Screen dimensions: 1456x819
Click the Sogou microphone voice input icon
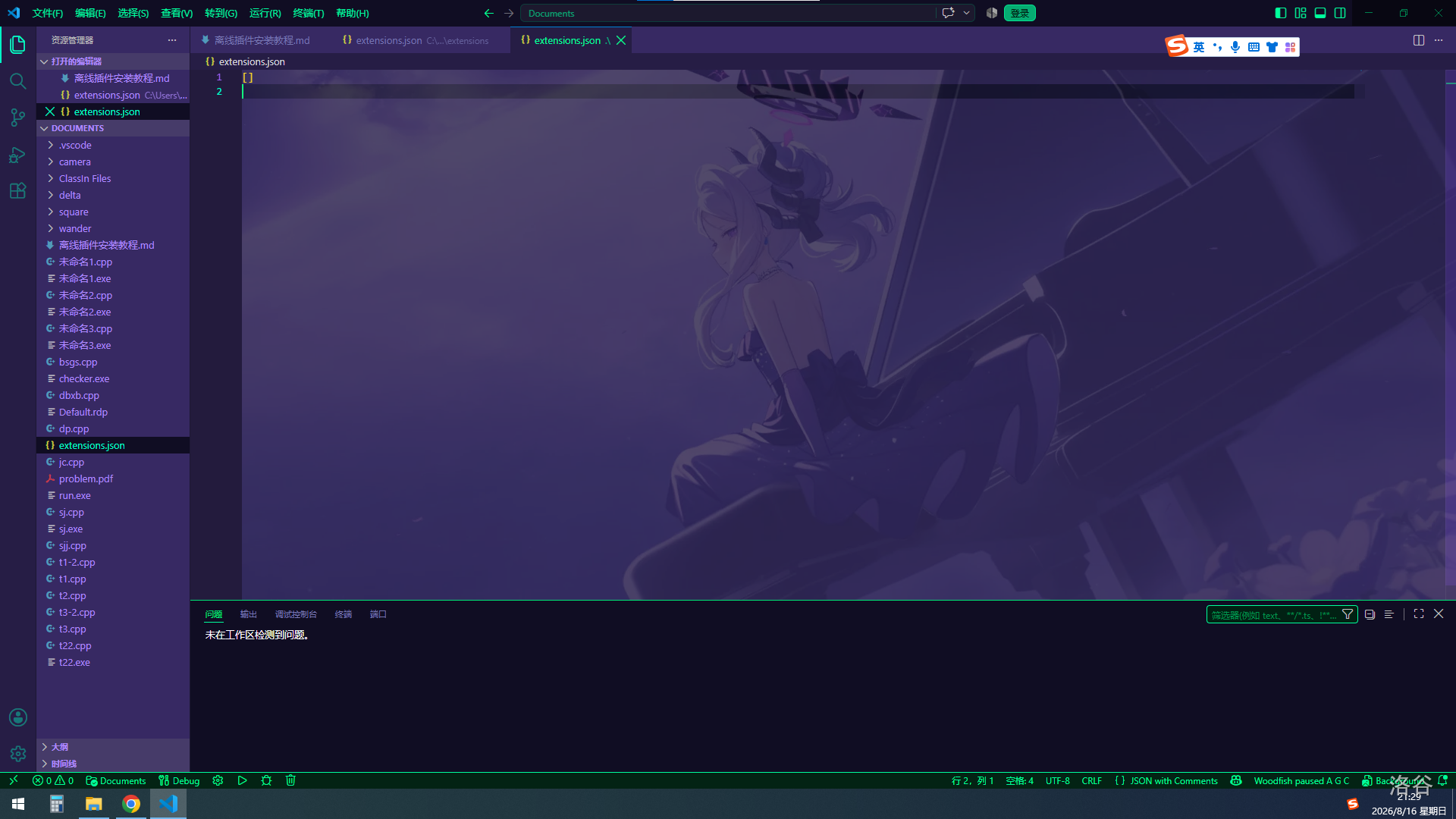tap(1235, 47)
